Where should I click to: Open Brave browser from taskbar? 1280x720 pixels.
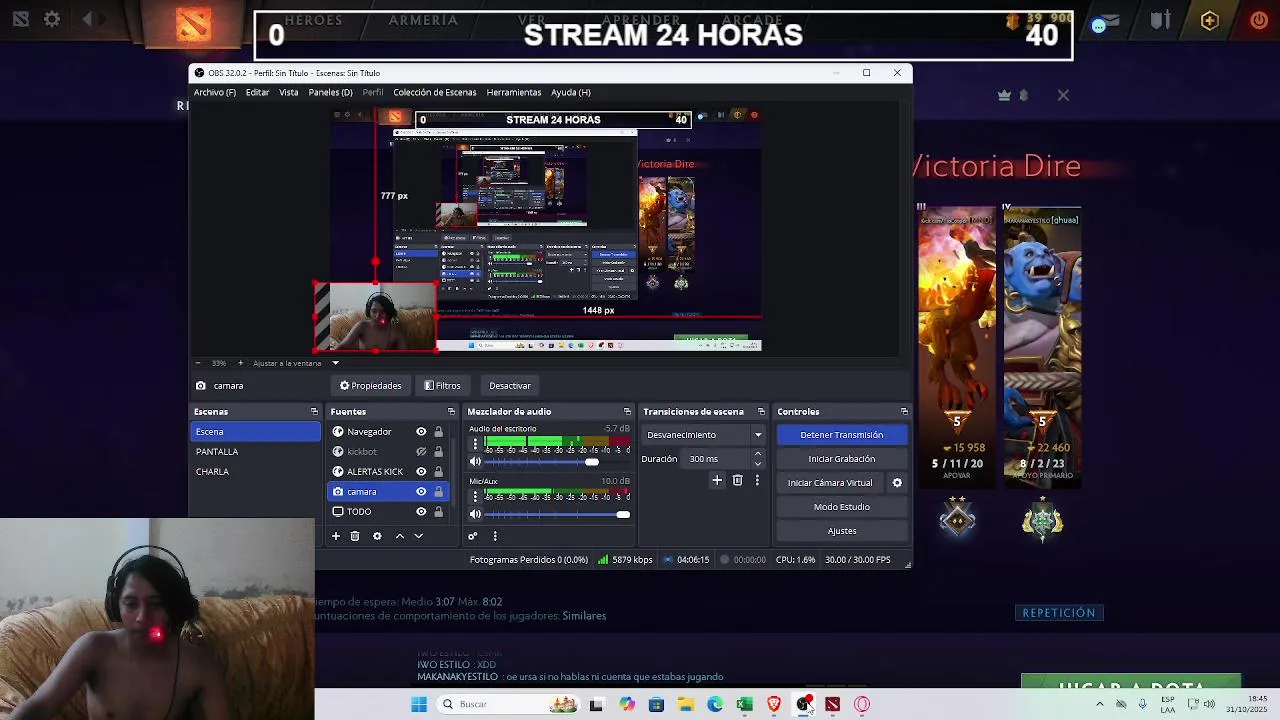774,704
